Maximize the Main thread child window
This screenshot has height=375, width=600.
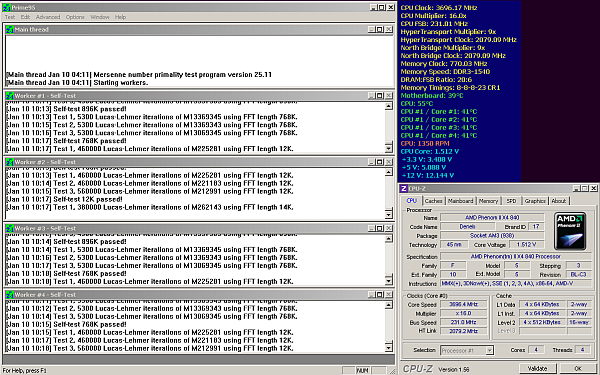click(x=380, y=29)
